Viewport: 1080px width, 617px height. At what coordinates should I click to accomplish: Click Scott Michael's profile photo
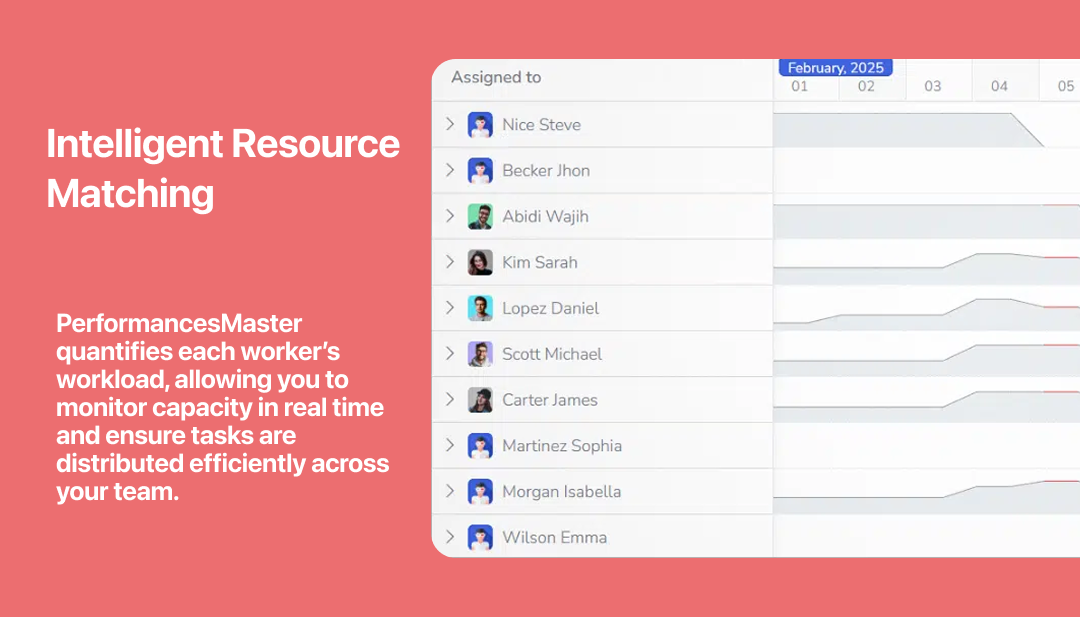(x=480, y=354)
